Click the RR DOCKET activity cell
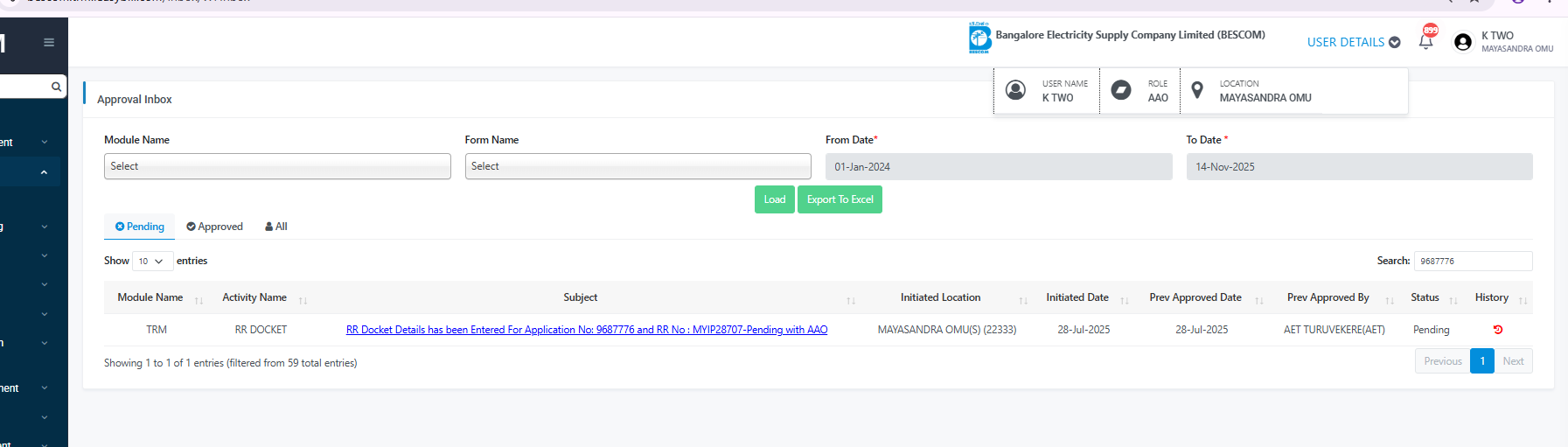Image resolution: width=1568 pixels, height=447 pixels. [x=261, y=330]
